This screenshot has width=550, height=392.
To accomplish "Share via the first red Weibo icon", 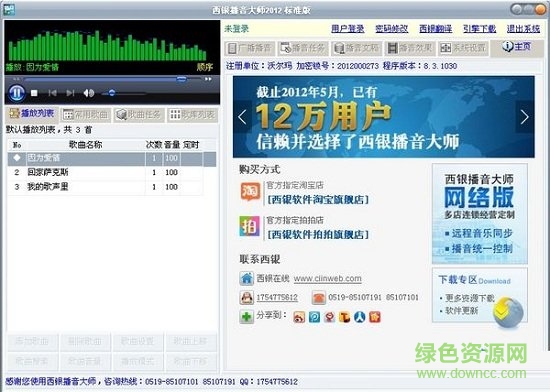I will point(299,317).
